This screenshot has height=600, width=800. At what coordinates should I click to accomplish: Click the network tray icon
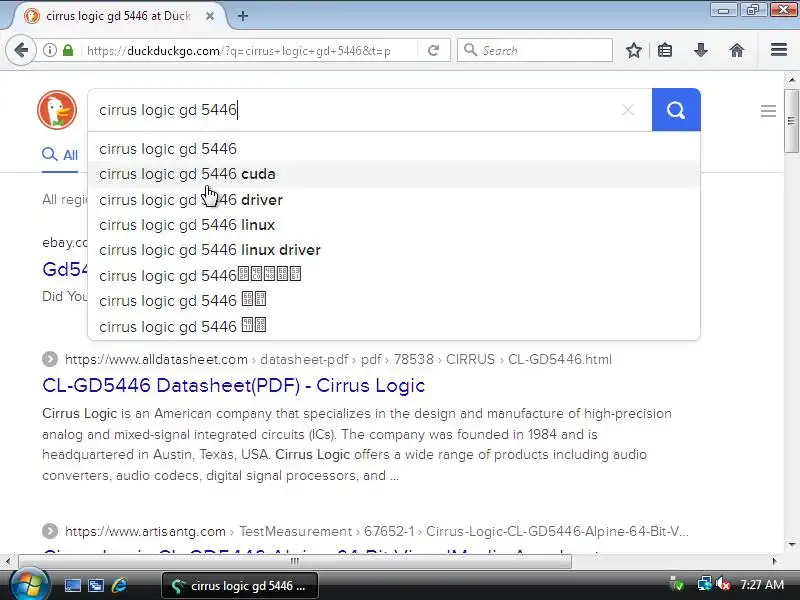pyautogui.click(x=704, y=584)
